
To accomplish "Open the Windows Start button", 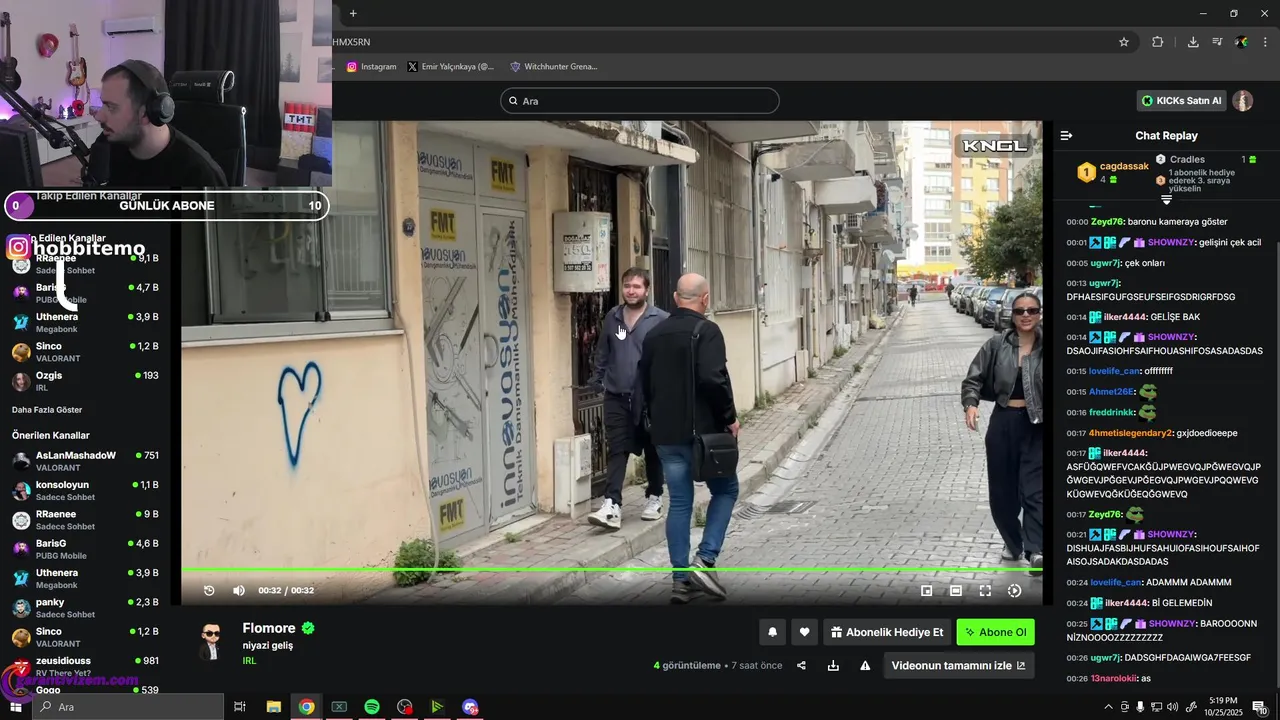I will (x=15, y=707).
